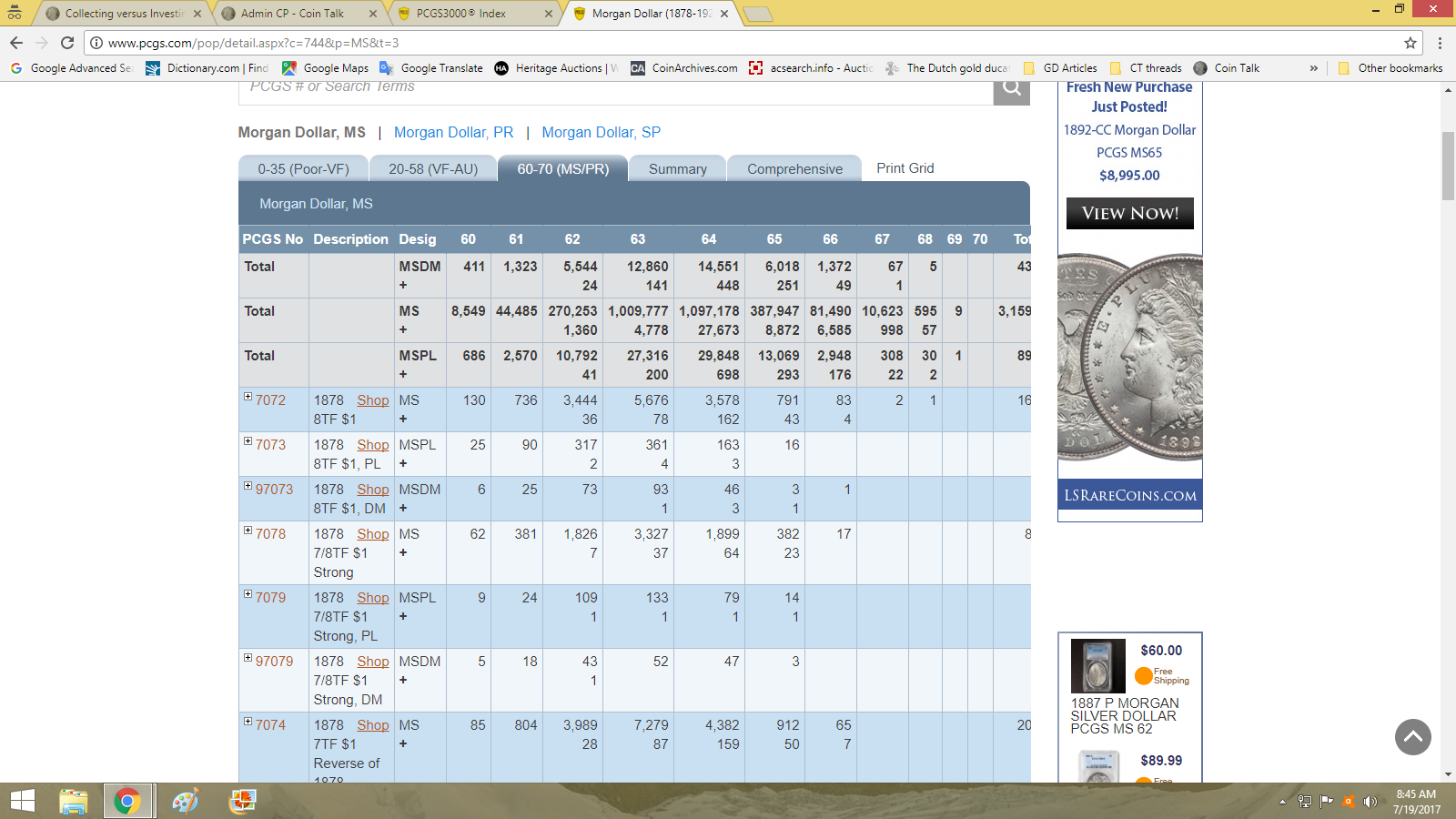
Task: Select the 60-70 (MS/PR) tab
Action: pos(563,168)
